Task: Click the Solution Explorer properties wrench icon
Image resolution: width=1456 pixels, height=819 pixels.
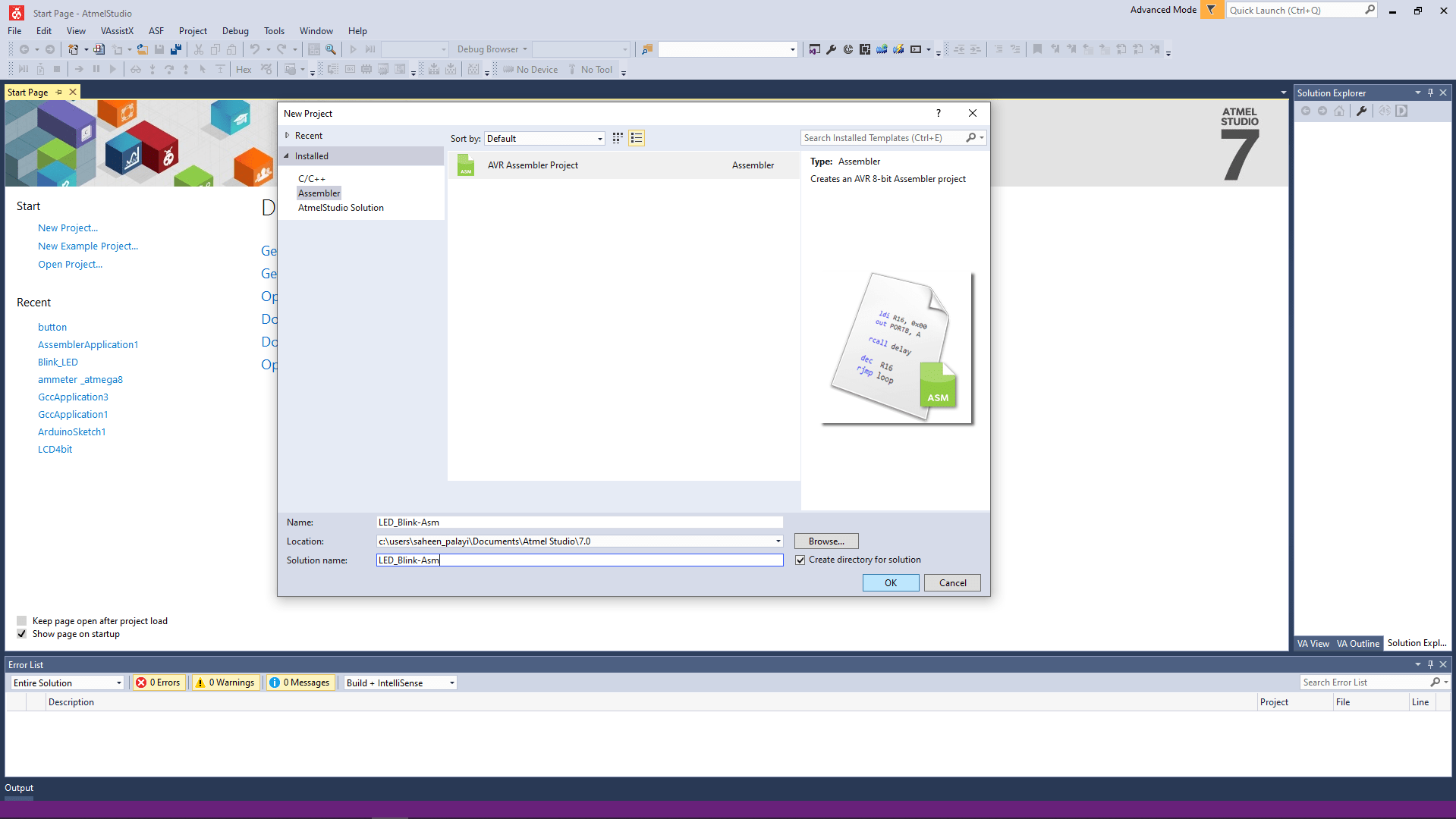Action: [x=1362, y=111]
